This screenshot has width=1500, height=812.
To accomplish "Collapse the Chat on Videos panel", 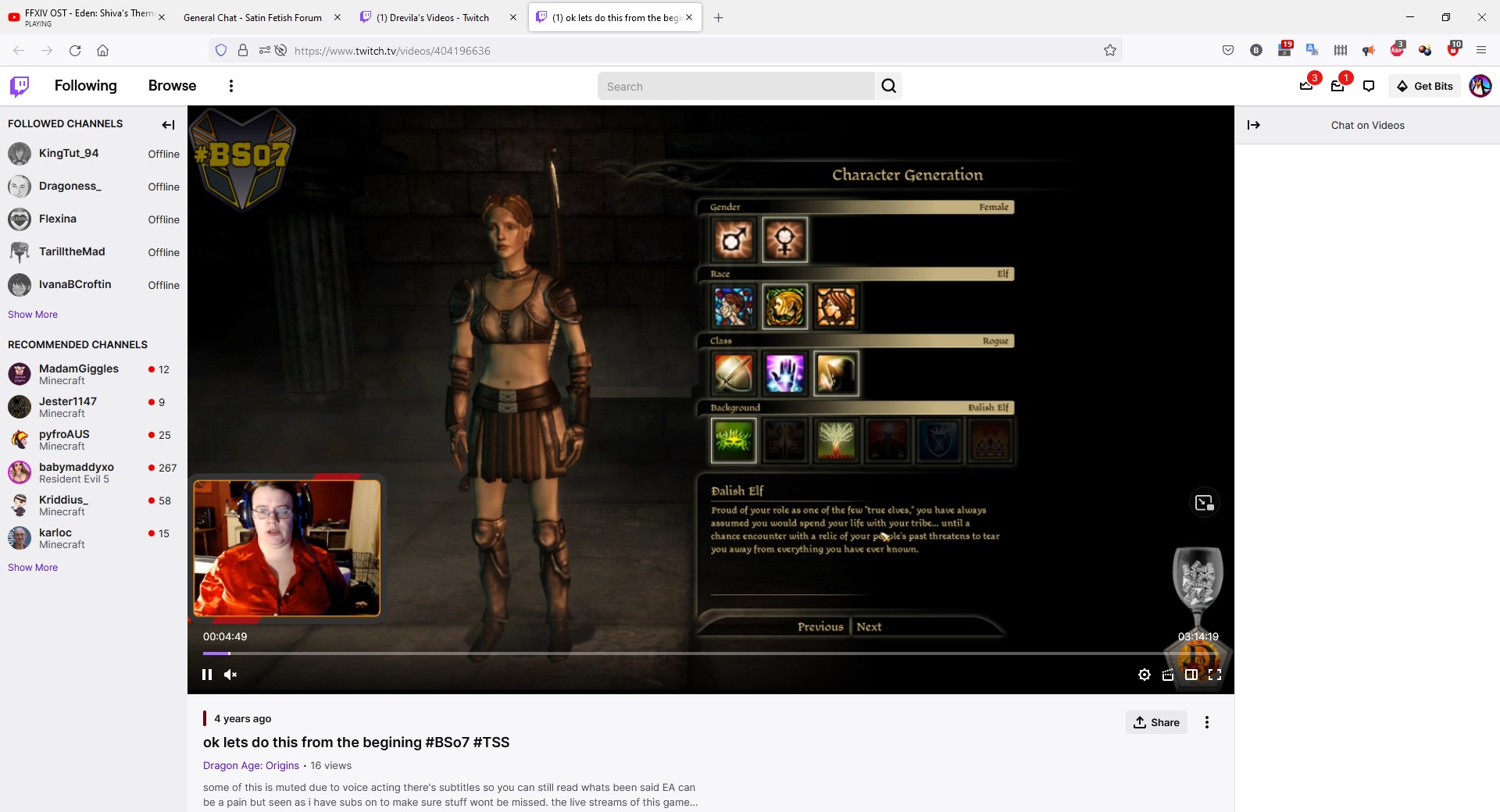I will point(1254,125).
